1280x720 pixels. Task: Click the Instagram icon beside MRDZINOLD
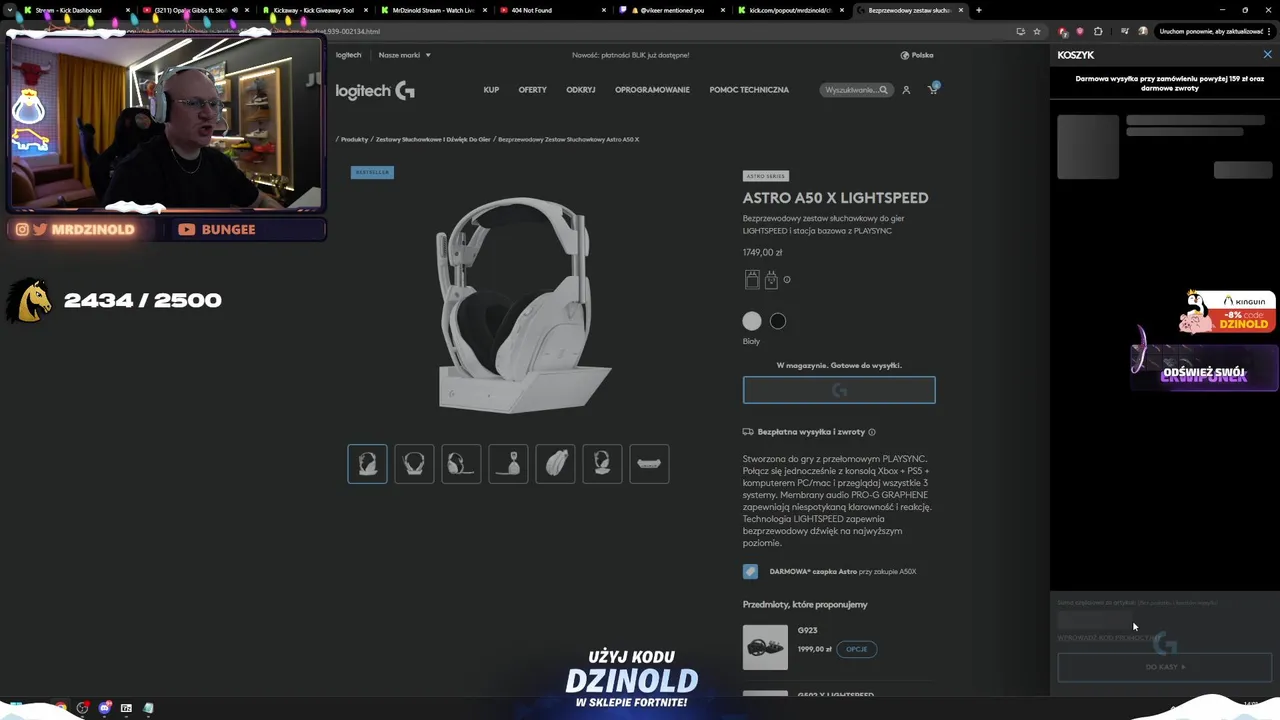click(x=22, y=229)
